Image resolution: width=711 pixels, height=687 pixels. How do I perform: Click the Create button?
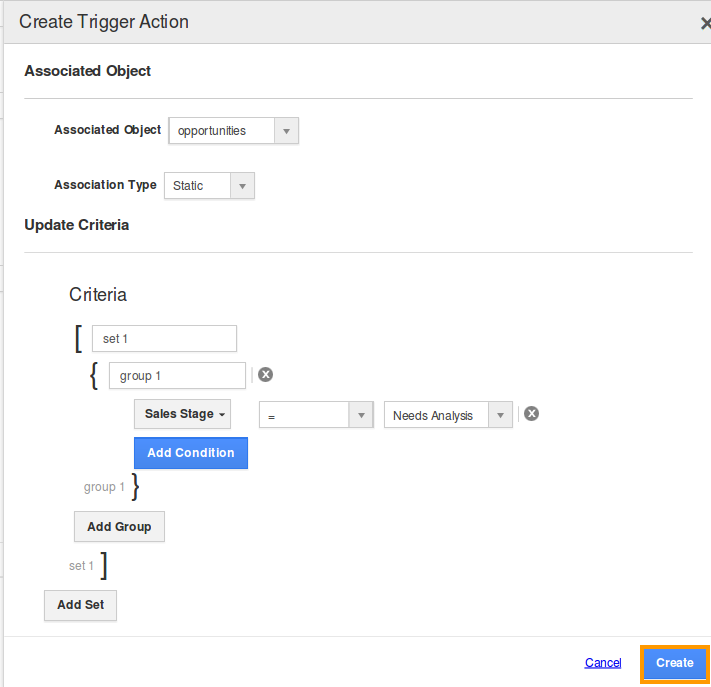pos(674,663)
